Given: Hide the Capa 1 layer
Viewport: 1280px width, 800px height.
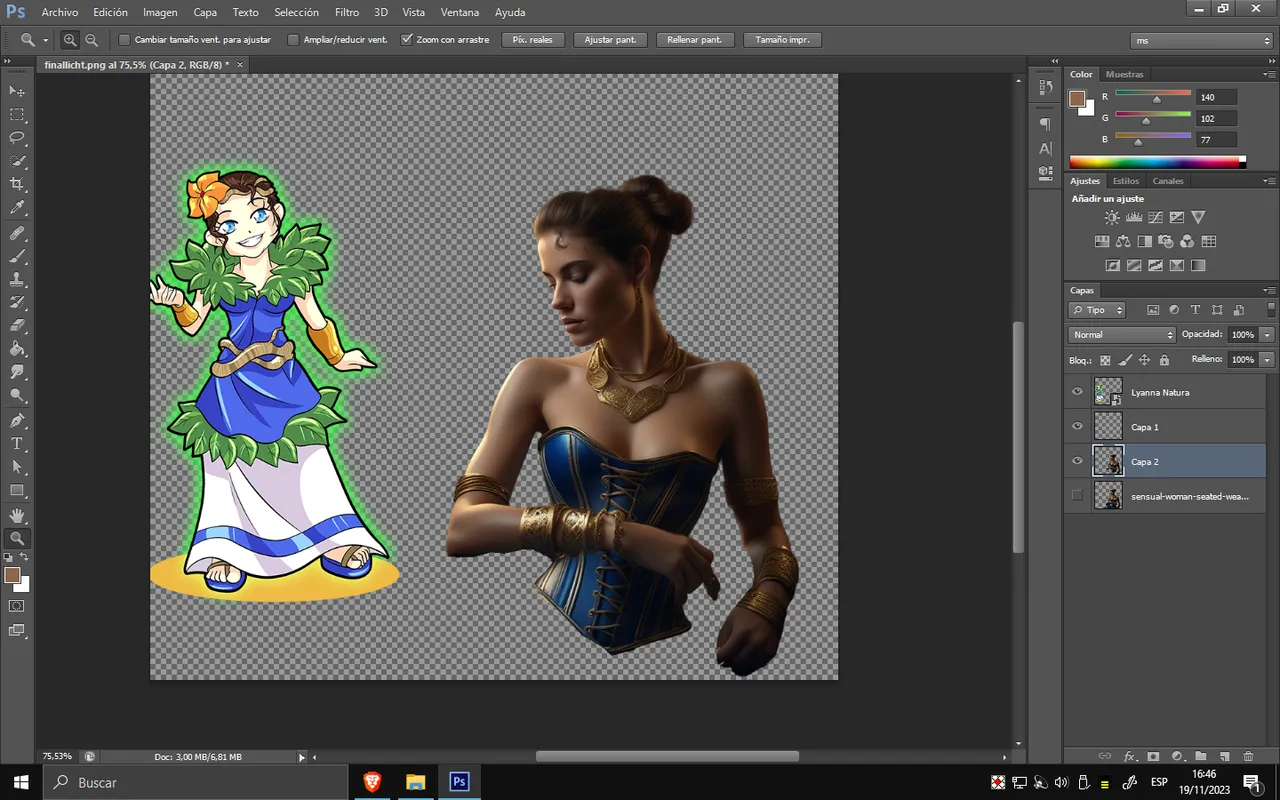Looking at the screenshot, I should (1077, 427).
